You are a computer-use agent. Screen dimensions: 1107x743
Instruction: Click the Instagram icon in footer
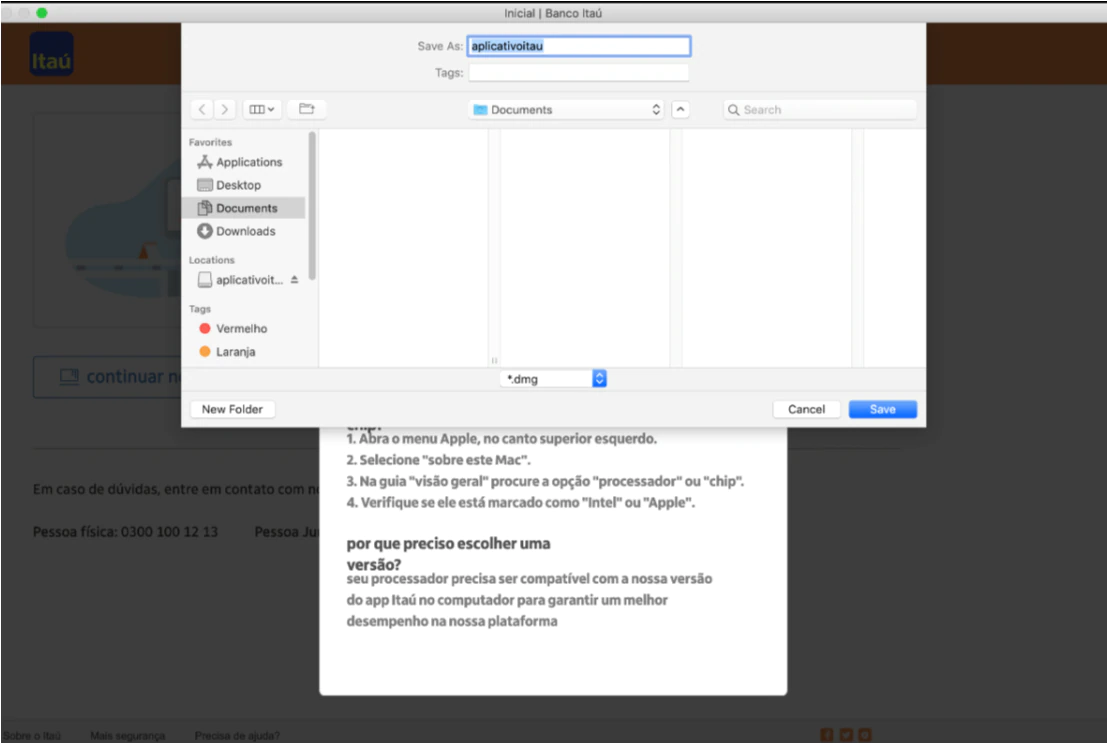pyautogui.click(x=865, y=735)
